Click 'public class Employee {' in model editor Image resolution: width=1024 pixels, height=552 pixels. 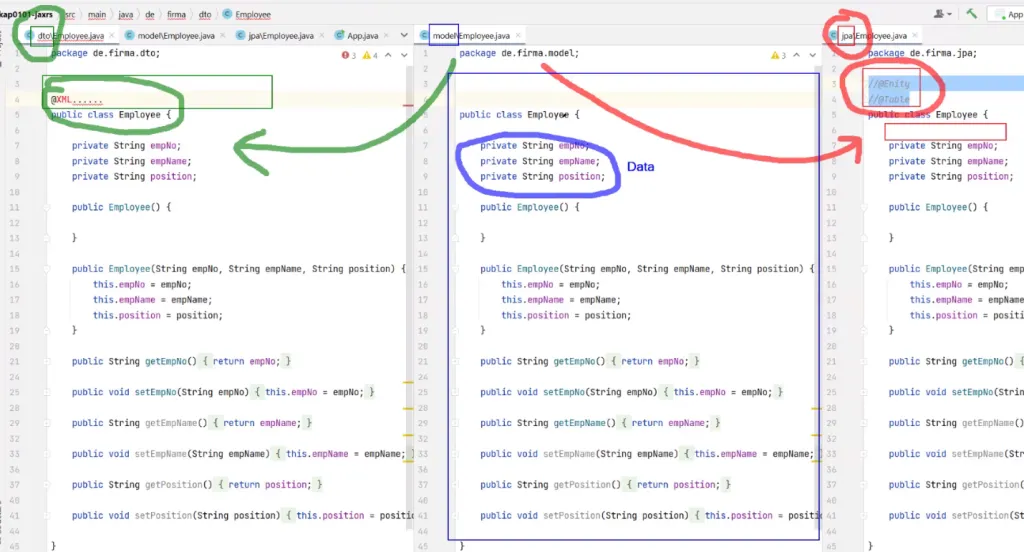[x=519, y=115]
